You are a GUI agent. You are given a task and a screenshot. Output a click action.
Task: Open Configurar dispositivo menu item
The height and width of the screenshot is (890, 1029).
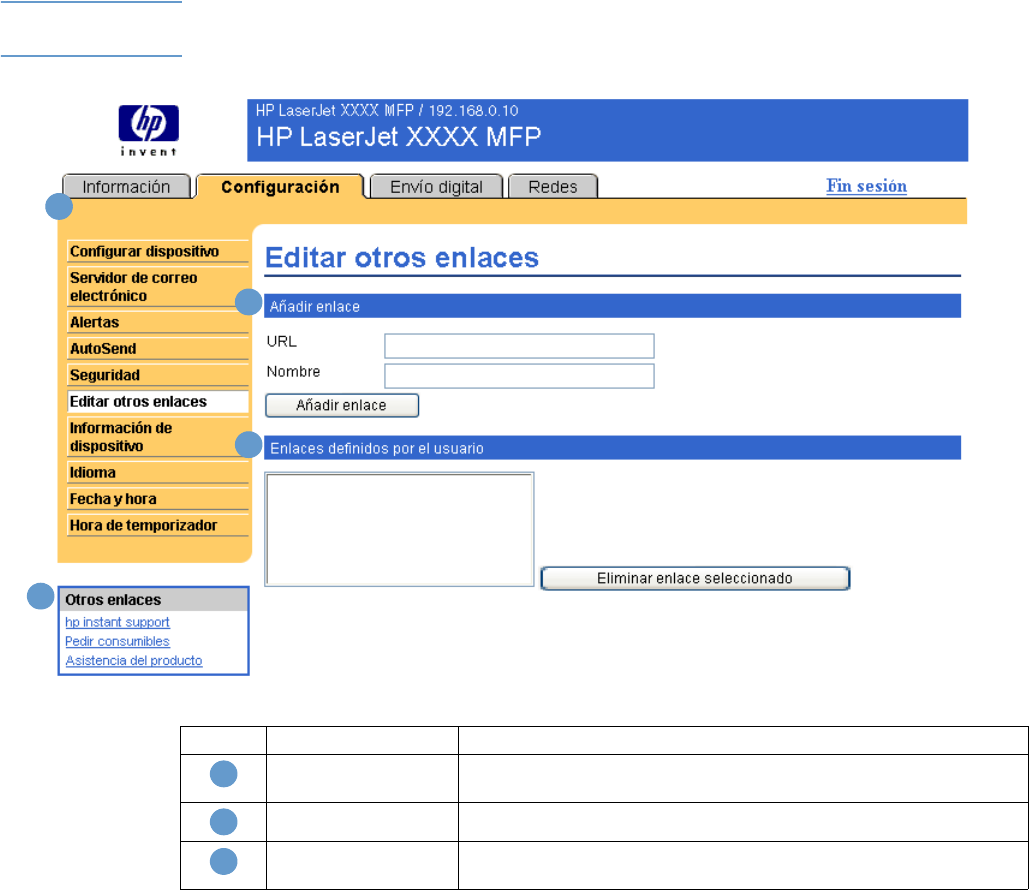coord(158,251)
